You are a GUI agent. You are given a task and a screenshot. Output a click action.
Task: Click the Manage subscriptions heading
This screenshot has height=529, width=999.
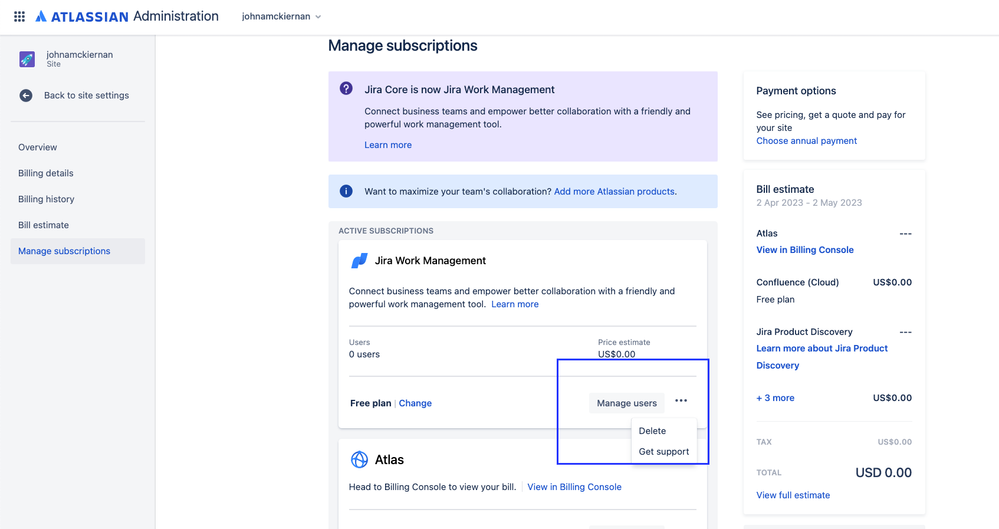(403, 46)
